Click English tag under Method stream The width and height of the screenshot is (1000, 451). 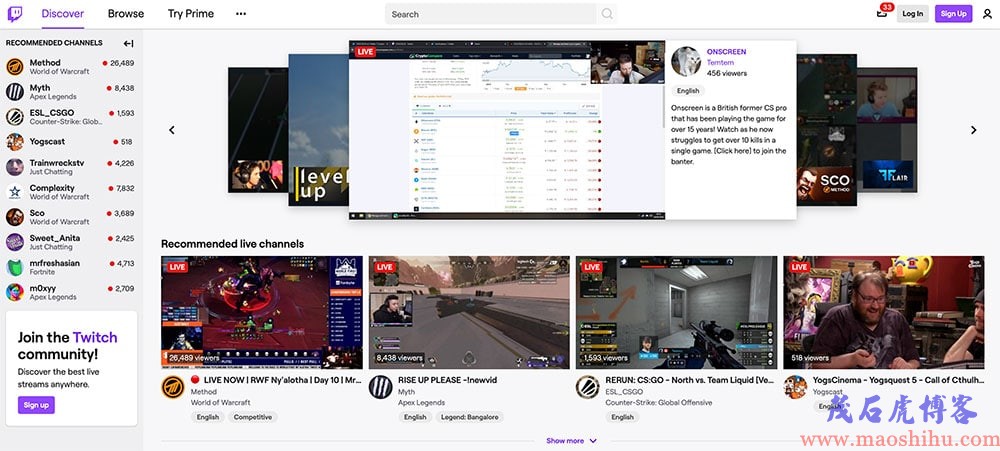pyautogui.click(x=208, y=417)
